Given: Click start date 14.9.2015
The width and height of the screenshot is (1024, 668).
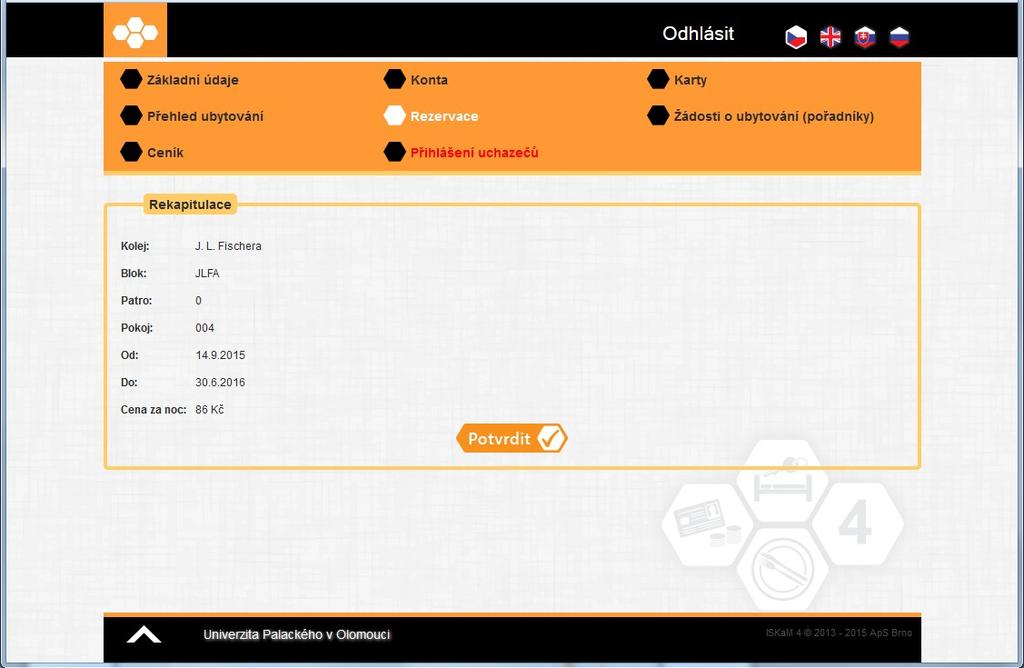Looking at the screenshot, I should pos(220,355).
